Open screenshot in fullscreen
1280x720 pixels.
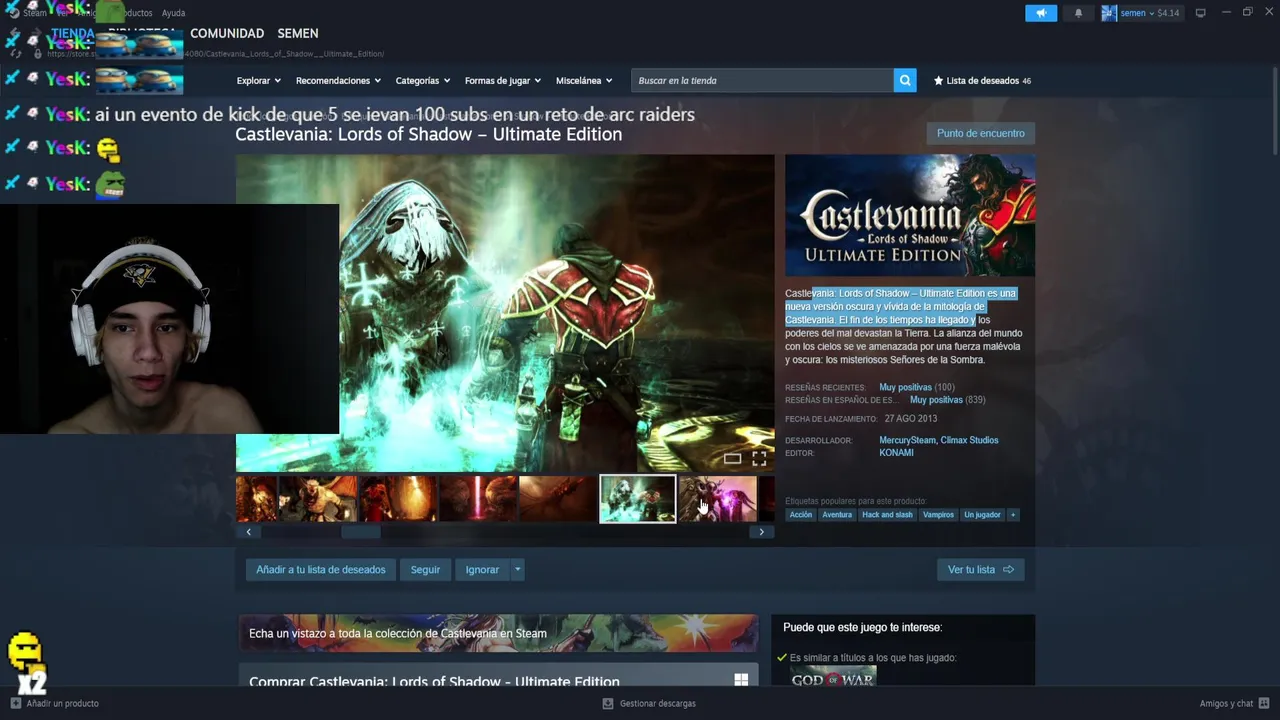(x=759, y=459)
